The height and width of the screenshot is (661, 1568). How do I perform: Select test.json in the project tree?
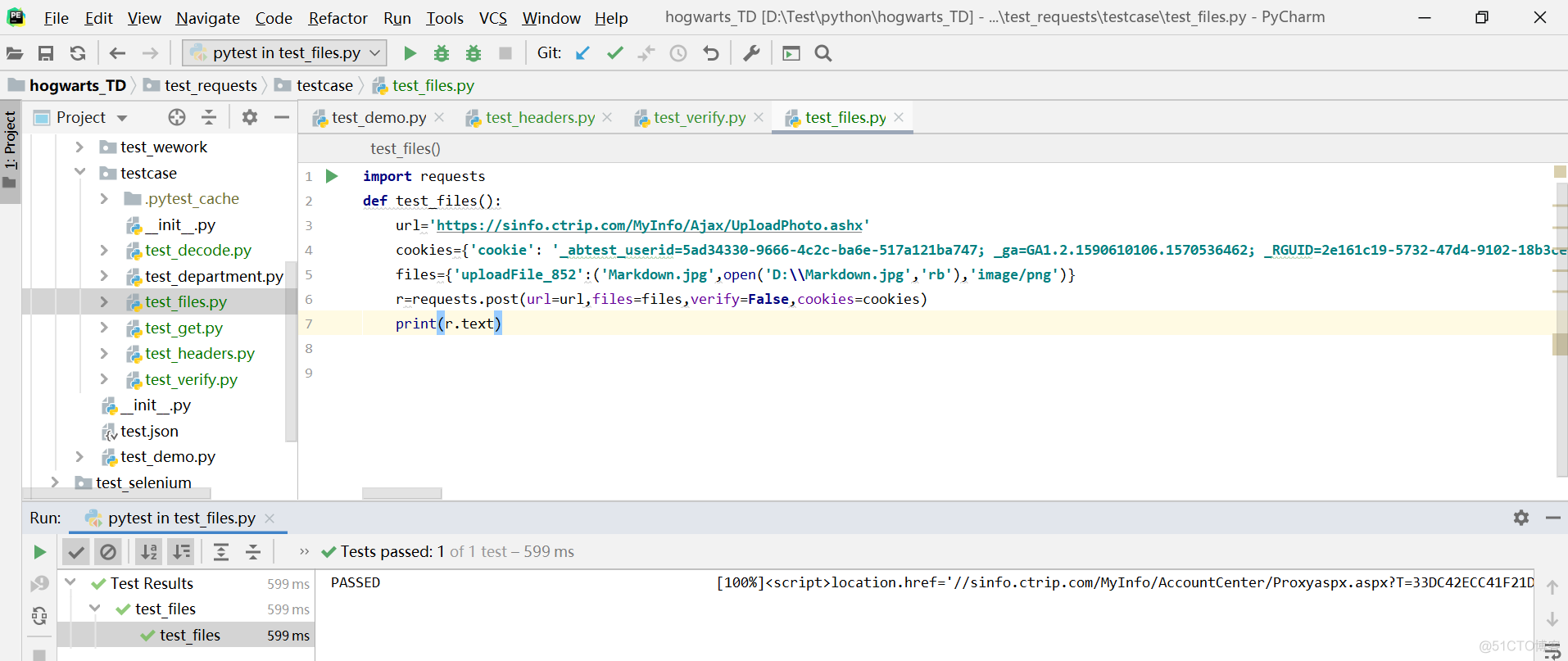[x=149, y=432]
